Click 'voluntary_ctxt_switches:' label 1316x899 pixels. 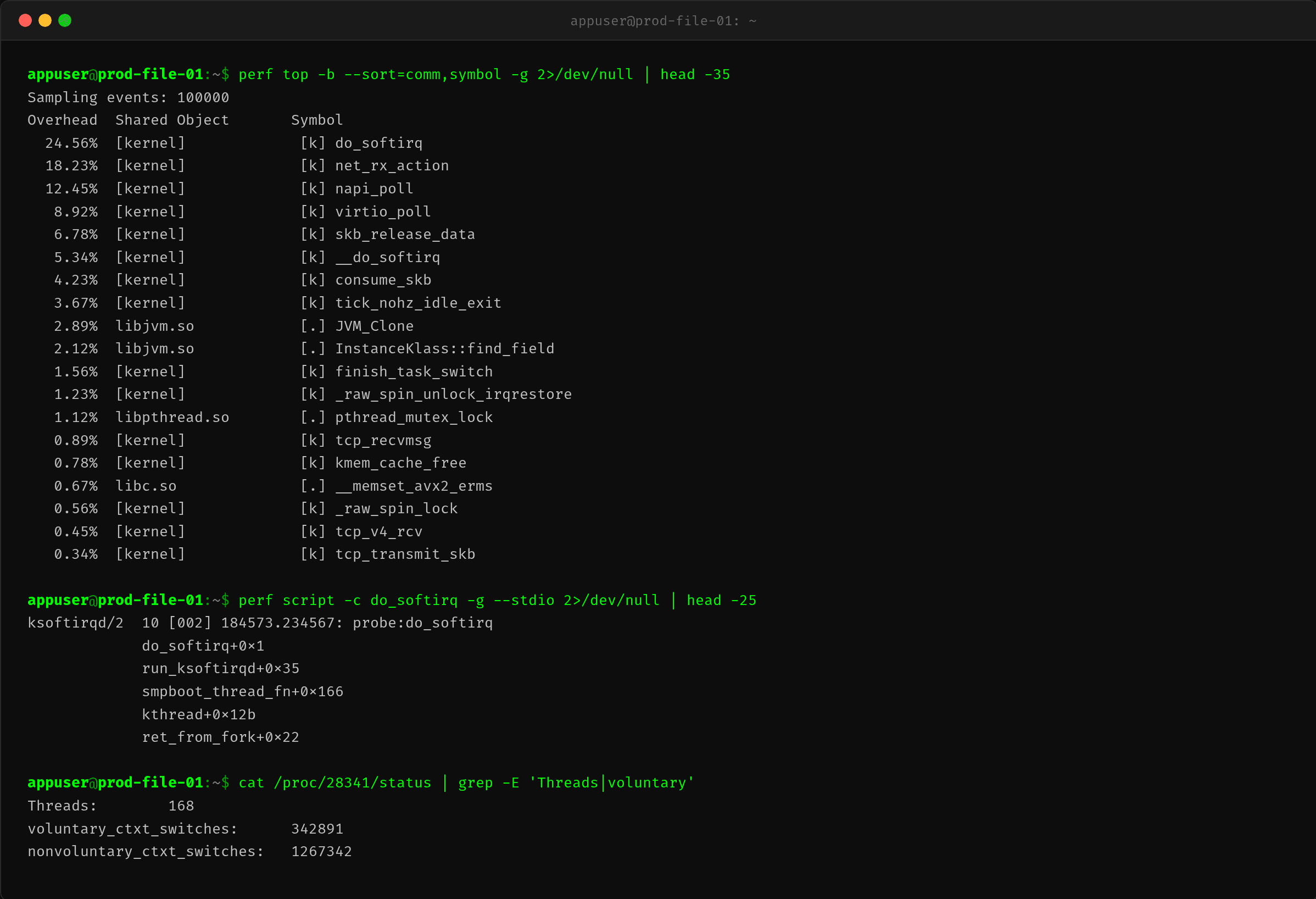(132, 829)
